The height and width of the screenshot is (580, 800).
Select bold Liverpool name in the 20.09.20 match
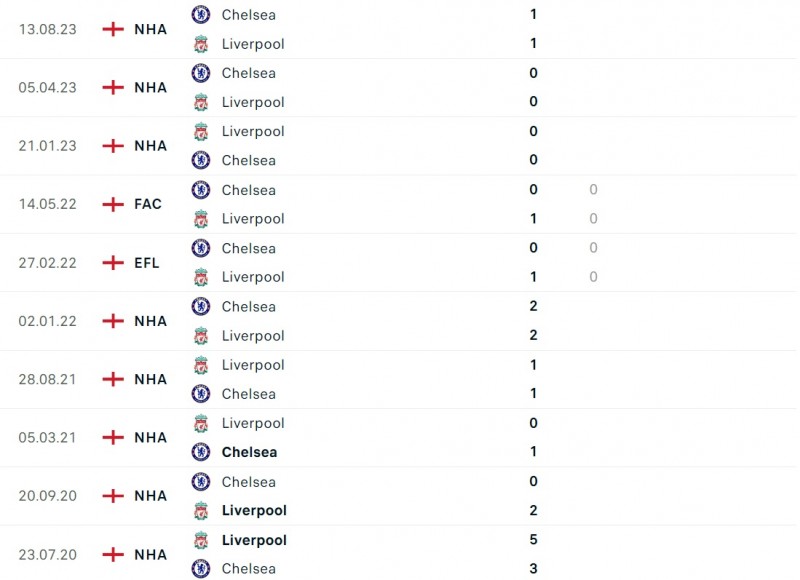pos(254,510)
